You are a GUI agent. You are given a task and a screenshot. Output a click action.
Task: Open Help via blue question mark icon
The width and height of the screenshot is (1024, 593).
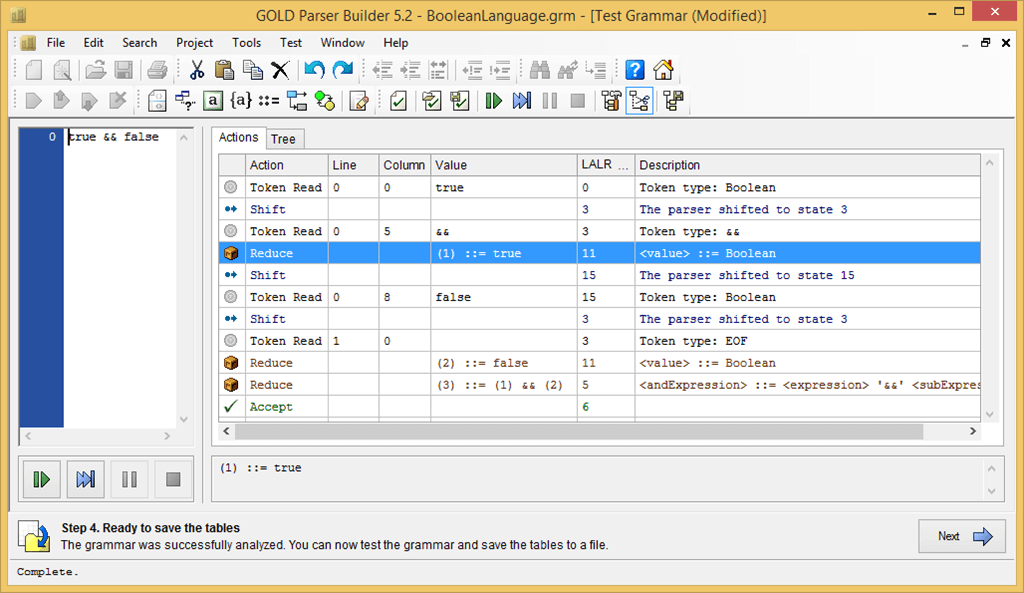point(635,70)
